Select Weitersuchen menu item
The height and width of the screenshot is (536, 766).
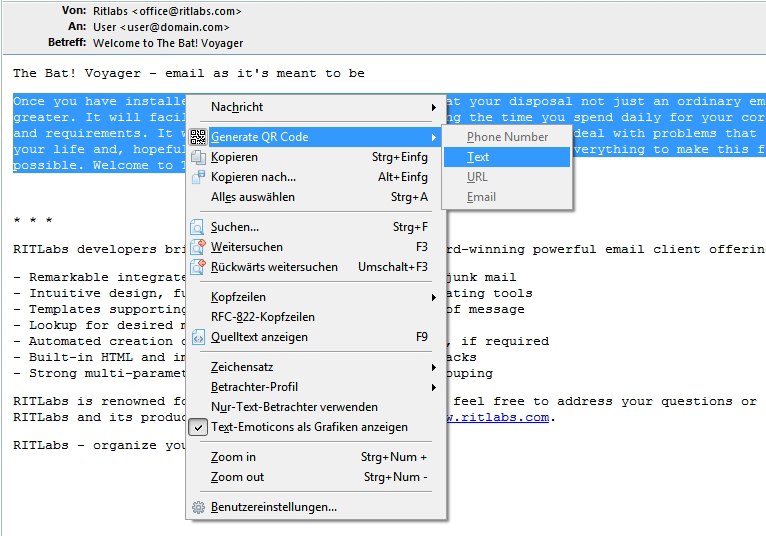tap(316, 247)
